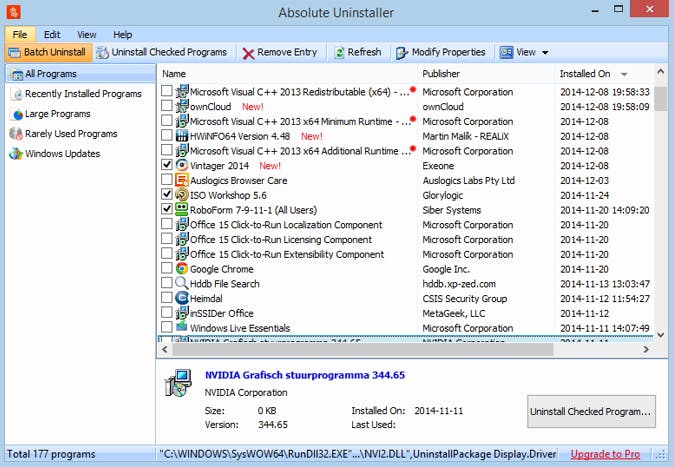
Task: Open the View menu
Action: pyautogui.click(x=86, y=34)
